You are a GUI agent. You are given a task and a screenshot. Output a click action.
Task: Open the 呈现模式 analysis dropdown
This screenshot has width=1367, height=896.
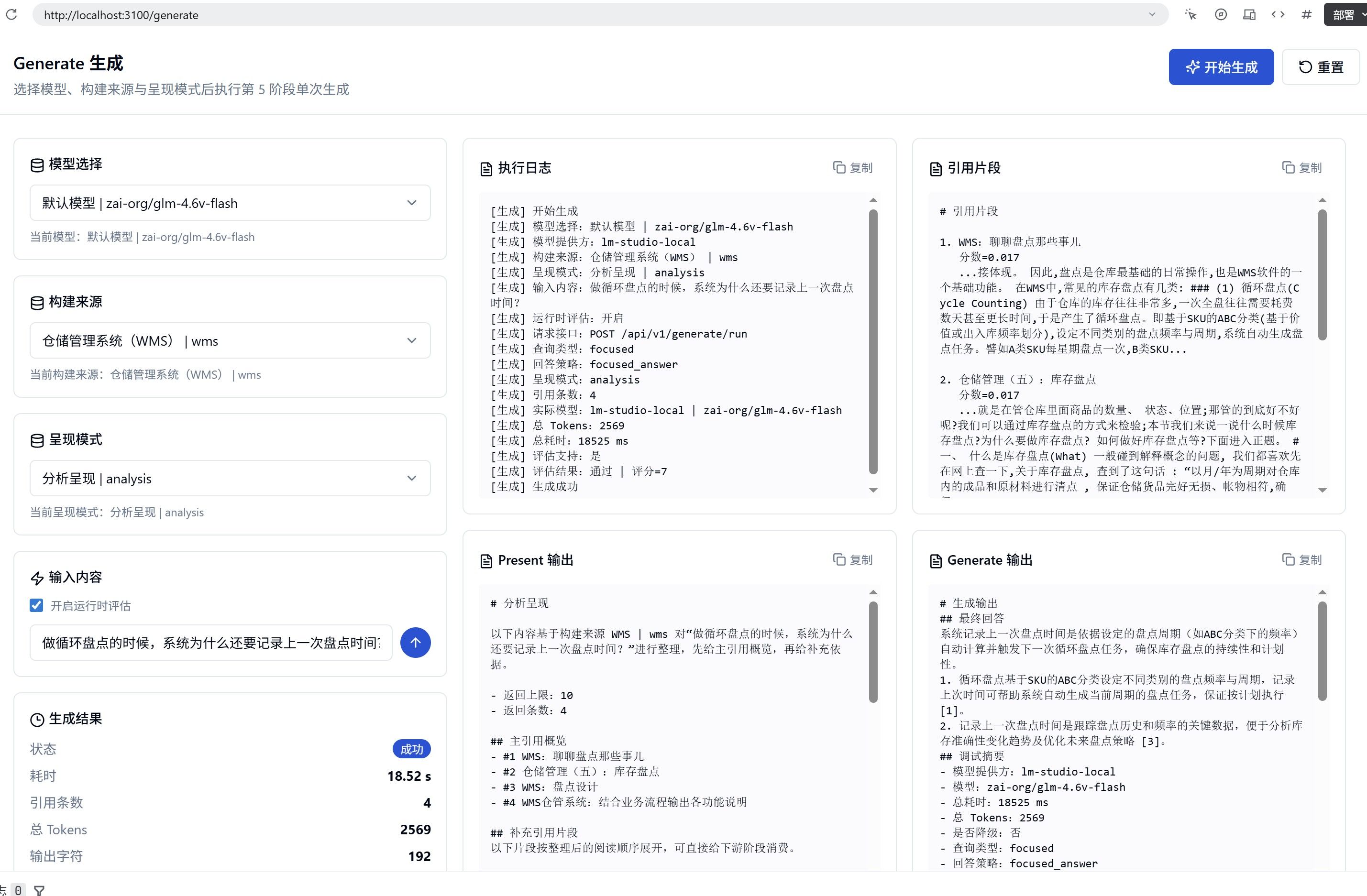pos(231,478)
